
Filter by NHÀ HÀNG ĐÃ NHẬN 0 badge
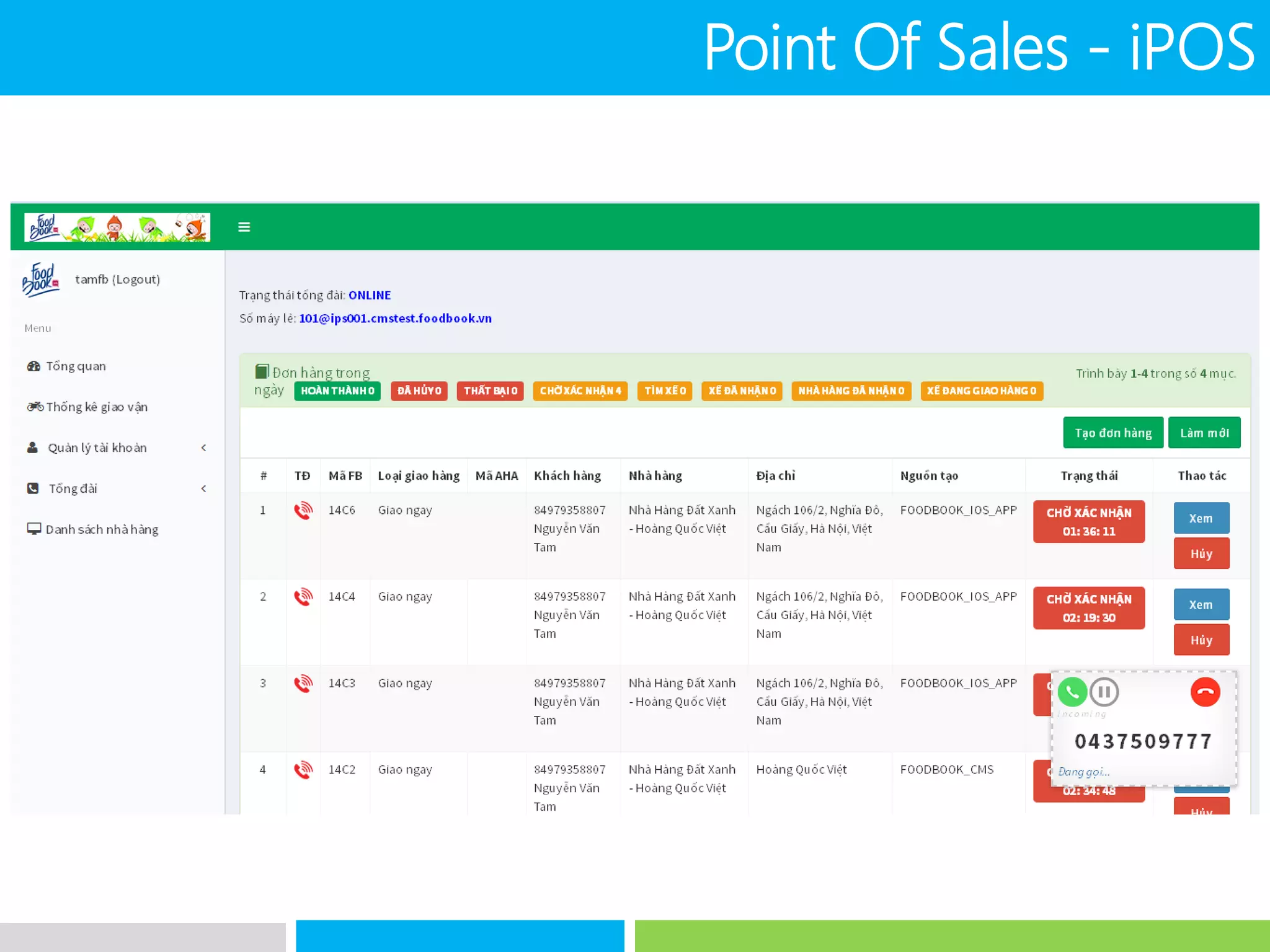tap(851, 391)
